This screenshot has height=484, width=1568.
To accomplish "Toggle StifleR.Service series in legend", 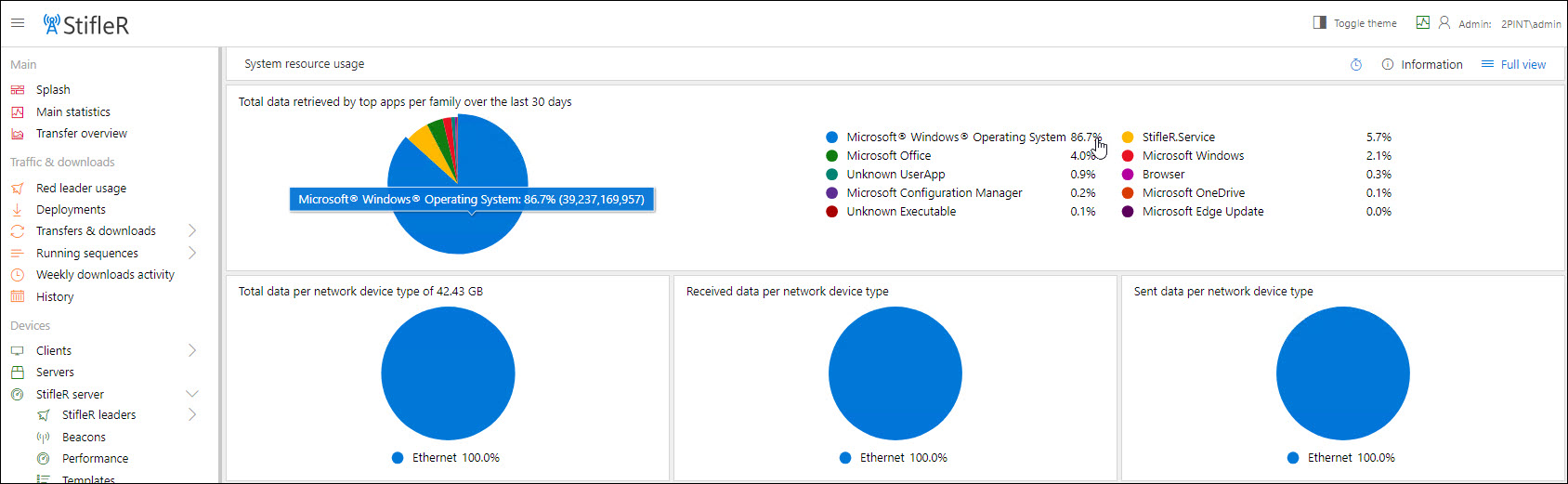I will click(1178, 137).
